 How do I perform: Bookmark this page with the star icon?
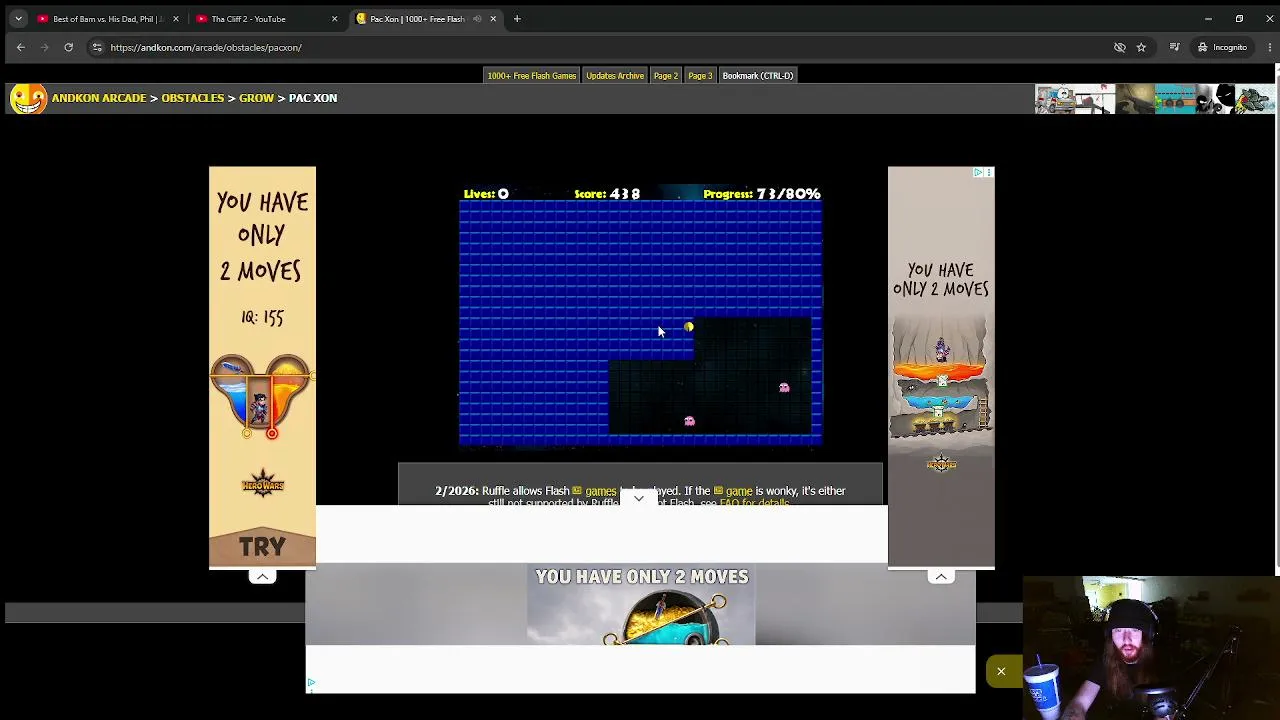coord(1141,47)
